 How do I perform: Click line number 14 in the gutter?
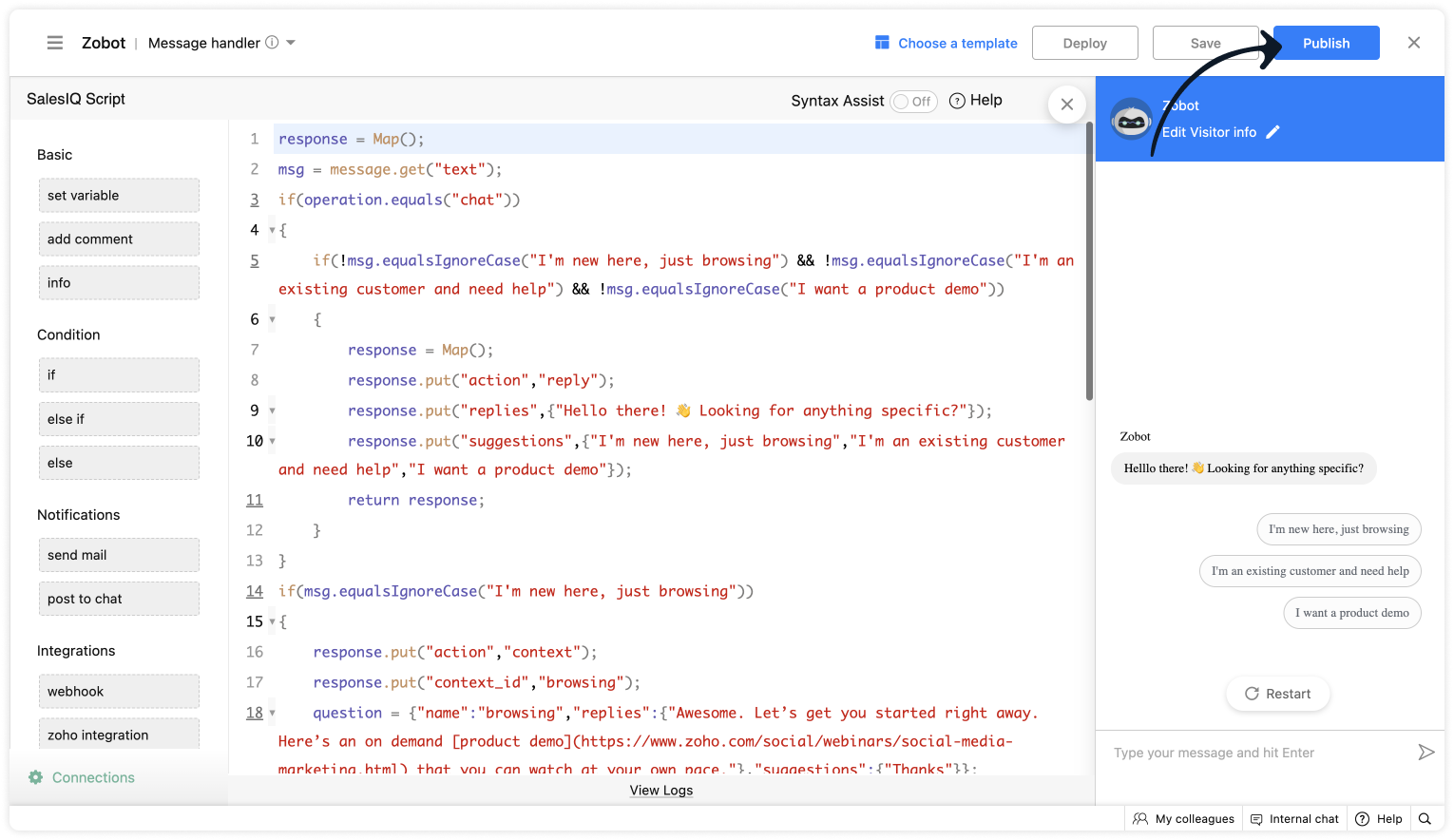tap(255, 591)
